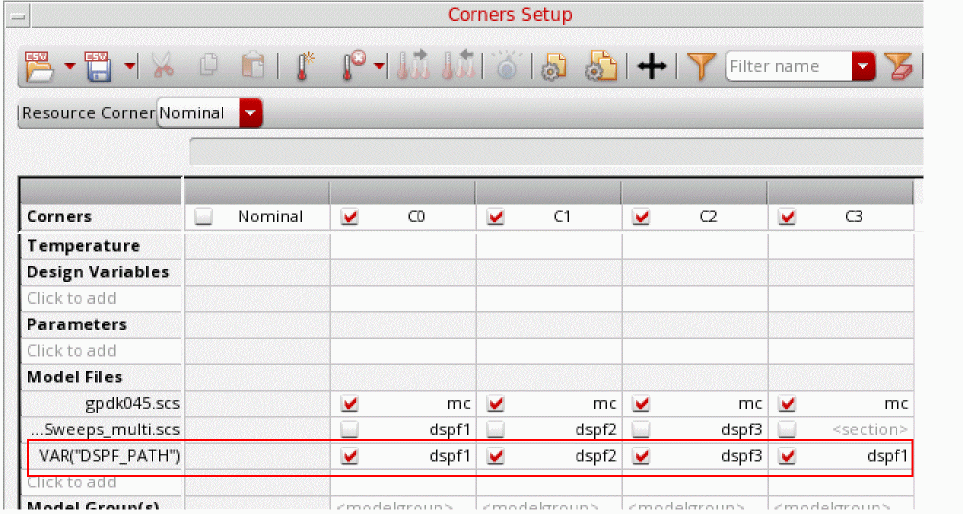963x514 pixels.
Task: Click the black plus cross icon
Action: coord(651,67)
